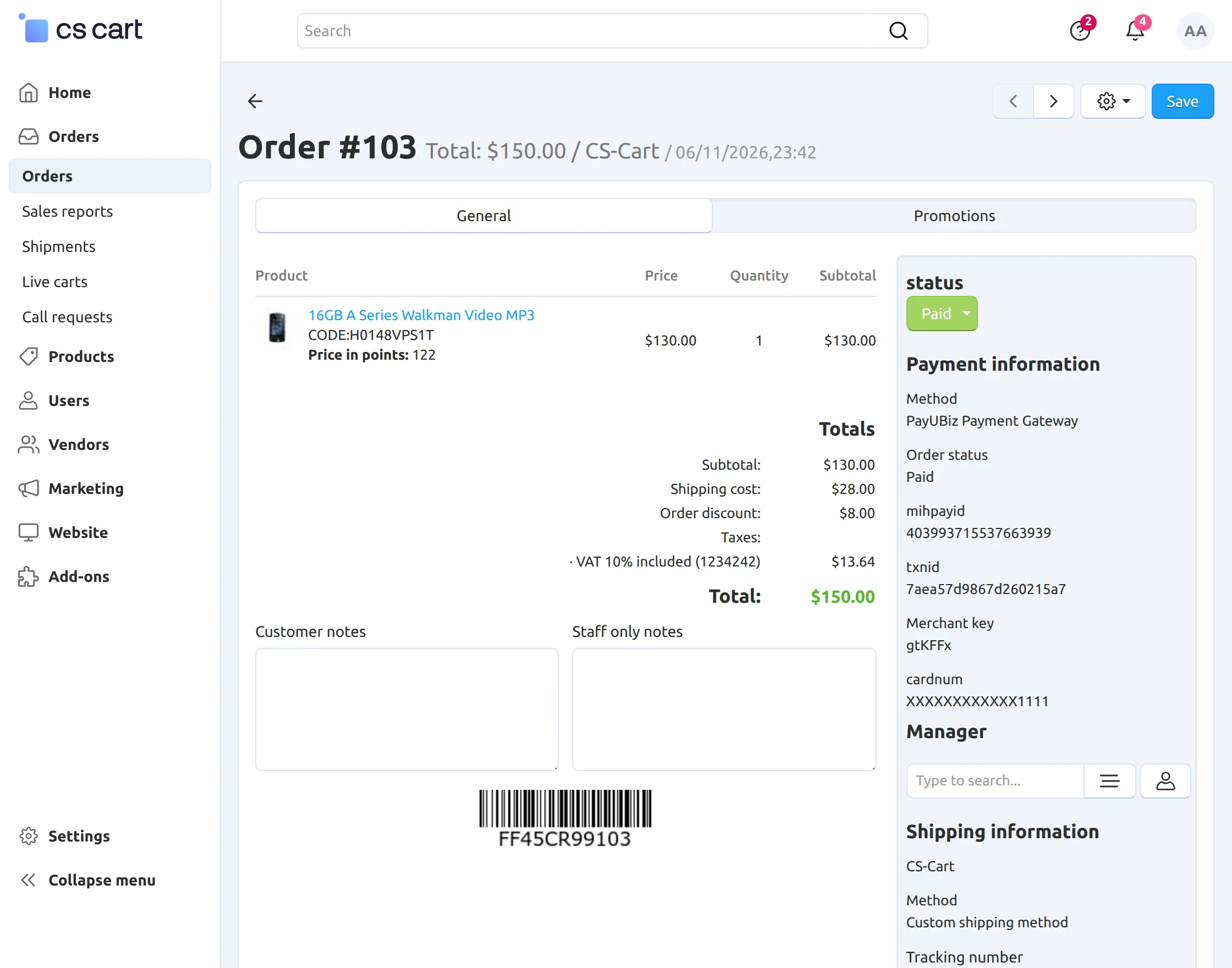
Task: Focus the Manager Type to search field
Action: click(x=995, y=781)
